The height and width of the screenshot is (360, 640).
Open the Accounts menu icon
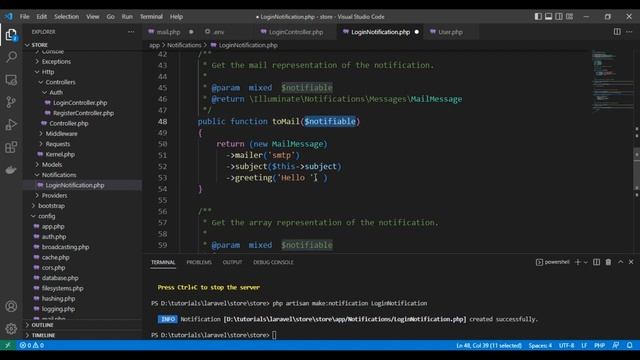tap(11, 306)
